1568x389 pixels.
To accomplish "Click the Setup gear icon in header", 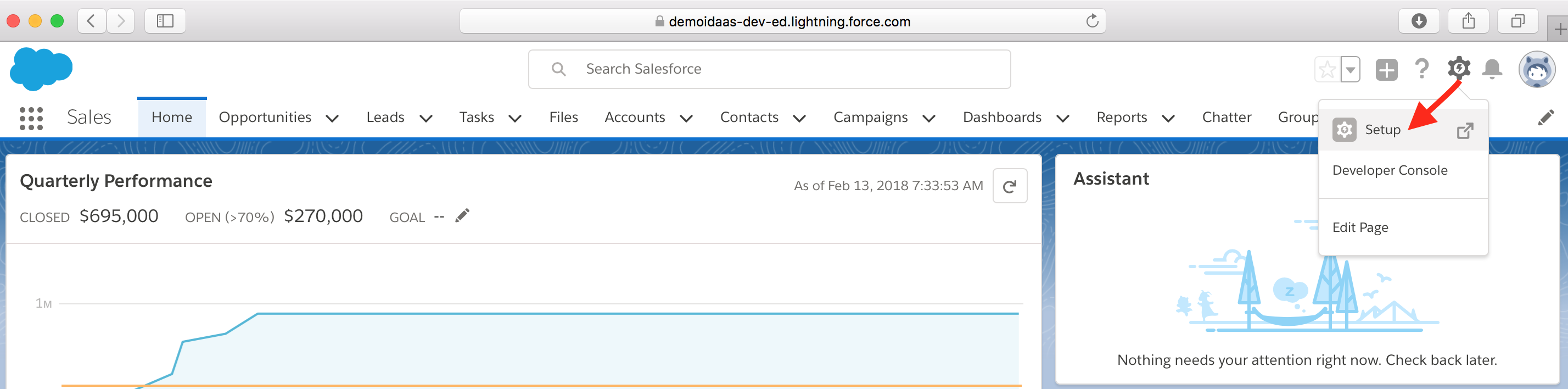I will click(1458, 68).
